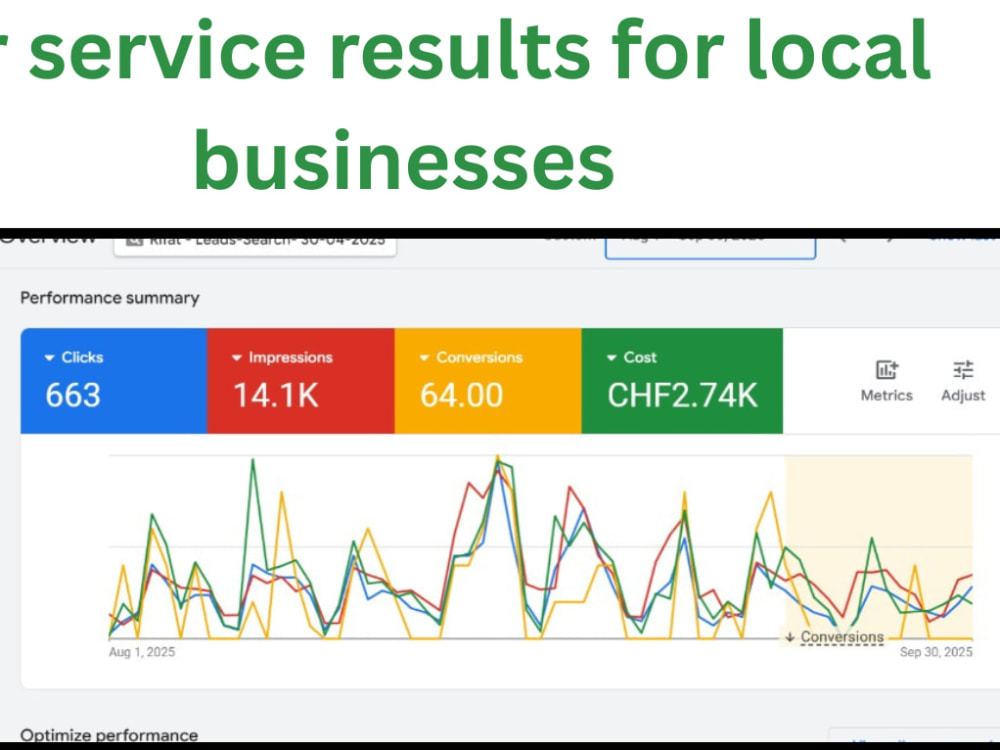Expand the Clicks metric dropdown arrow

pos(49,358)
